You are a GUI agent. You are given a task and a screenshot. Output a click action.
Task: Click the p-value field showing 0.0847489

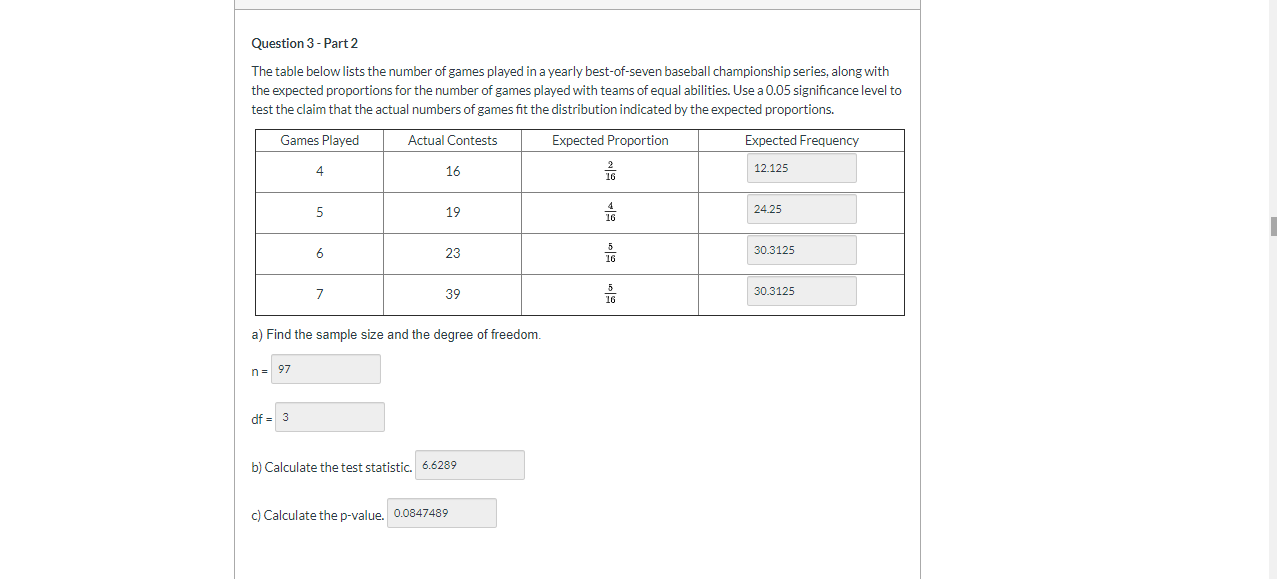pyautogui.click(x=442, y=512)
